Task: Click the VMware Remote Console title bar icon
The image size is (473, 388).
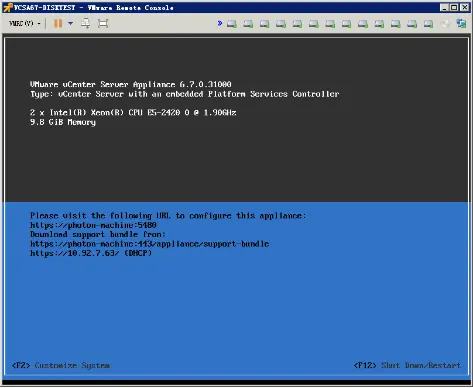Action: pos(7,7)
